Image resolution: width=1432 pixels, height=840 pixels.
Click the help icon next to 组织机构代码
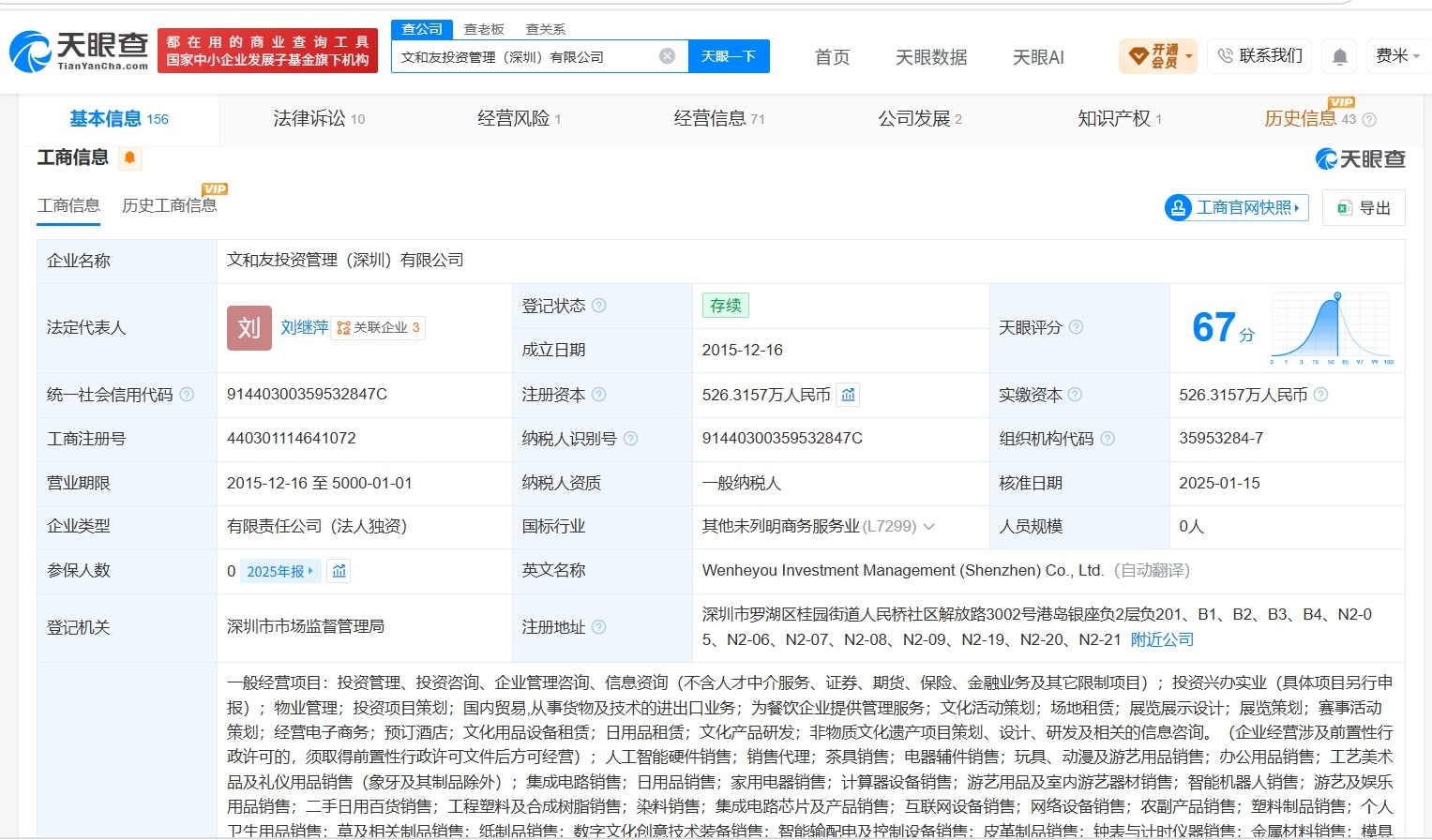pyautogui.click(x=1108, y=439)
